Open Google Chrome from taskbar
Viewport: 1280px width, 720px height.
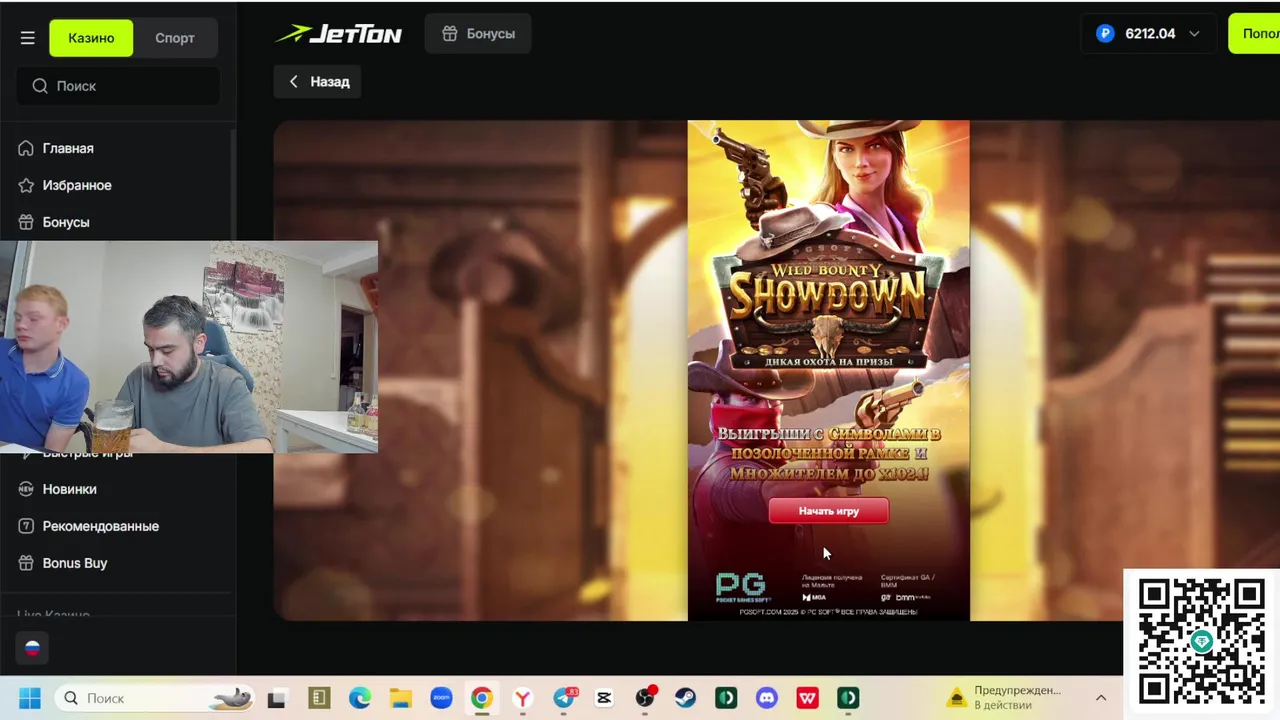482,698
